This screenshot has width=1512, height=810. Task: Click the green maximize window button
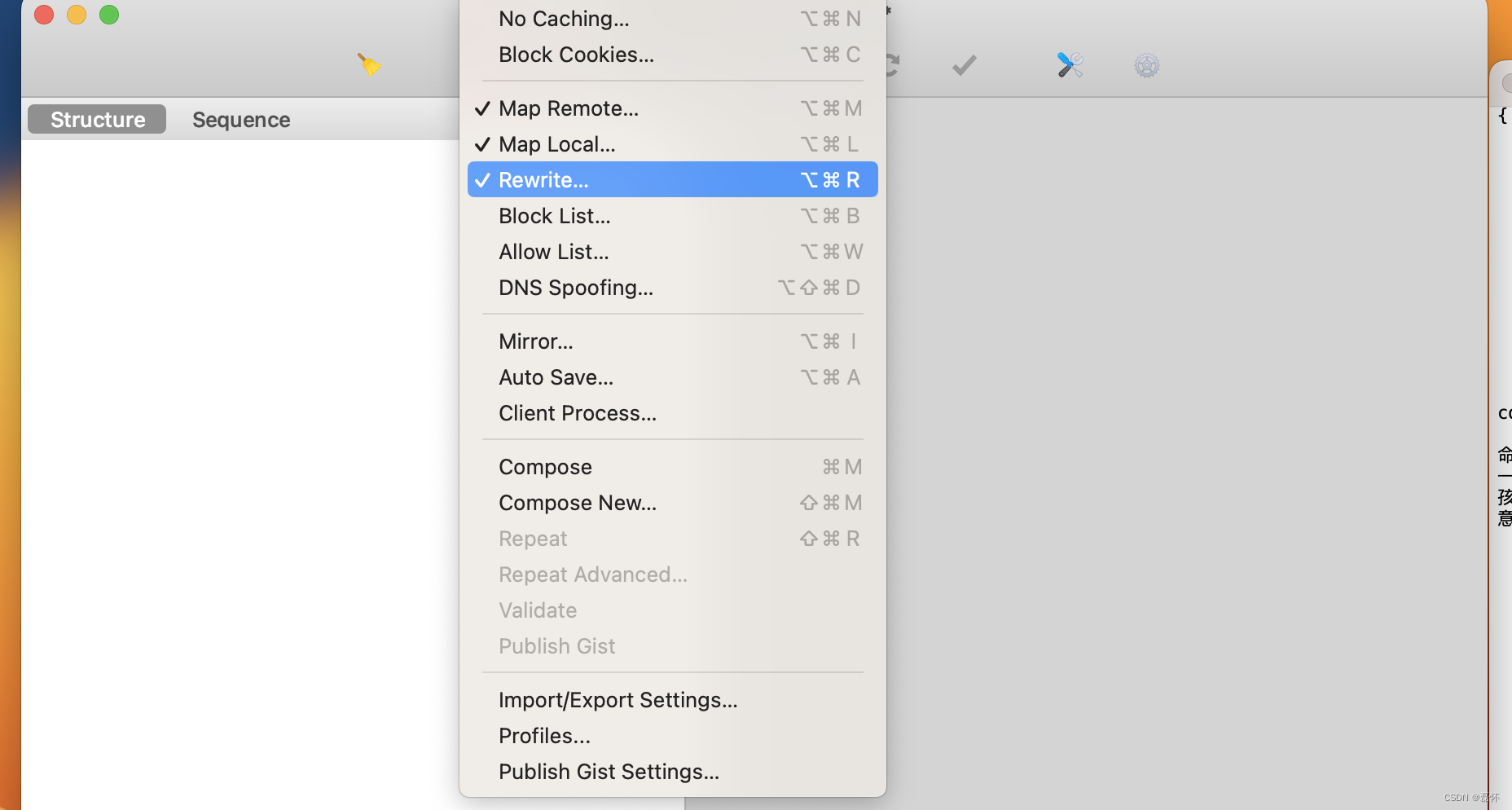point(109,15)
